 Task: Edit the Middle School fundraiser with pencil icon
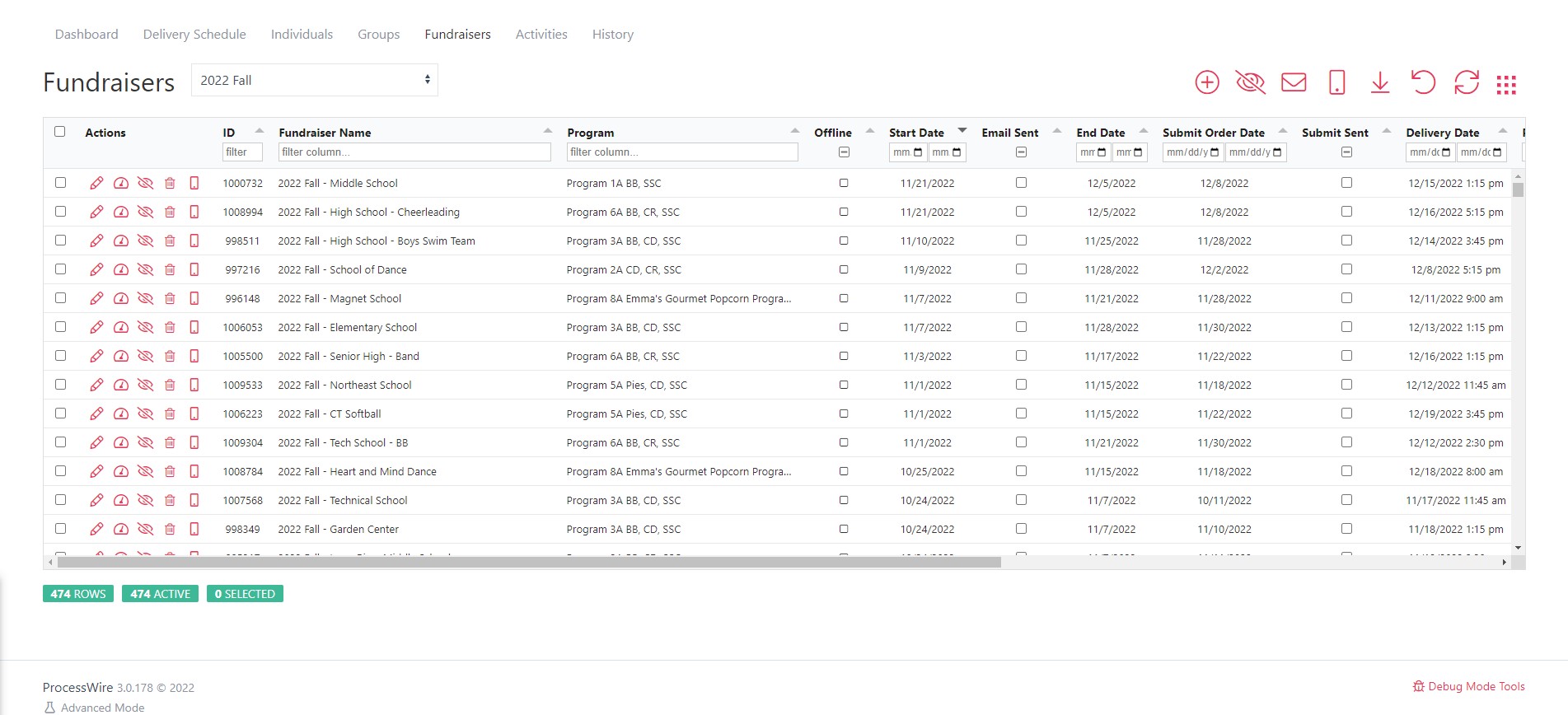(96, 183)
